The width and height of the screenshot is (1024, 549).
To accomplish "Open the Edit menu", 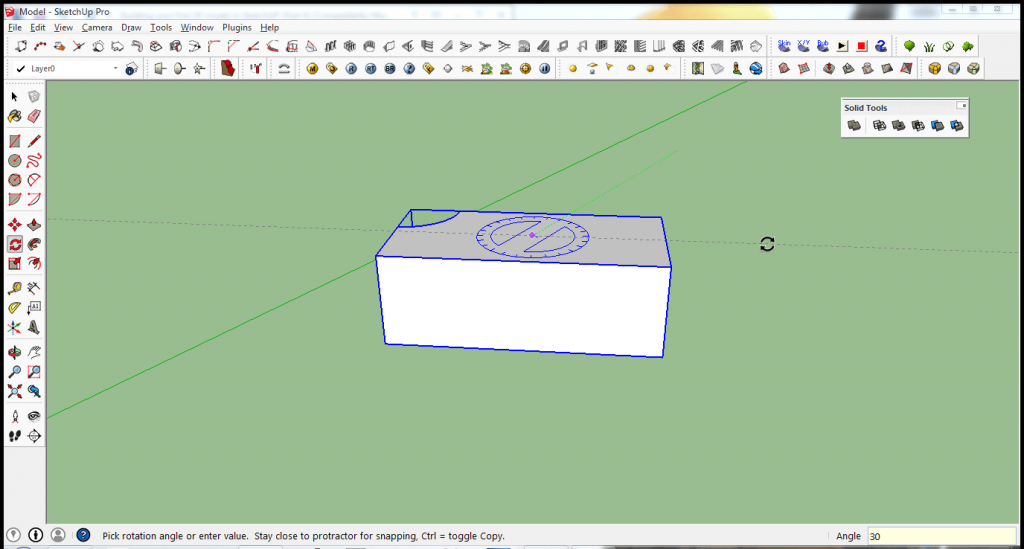I will (38, 27).
